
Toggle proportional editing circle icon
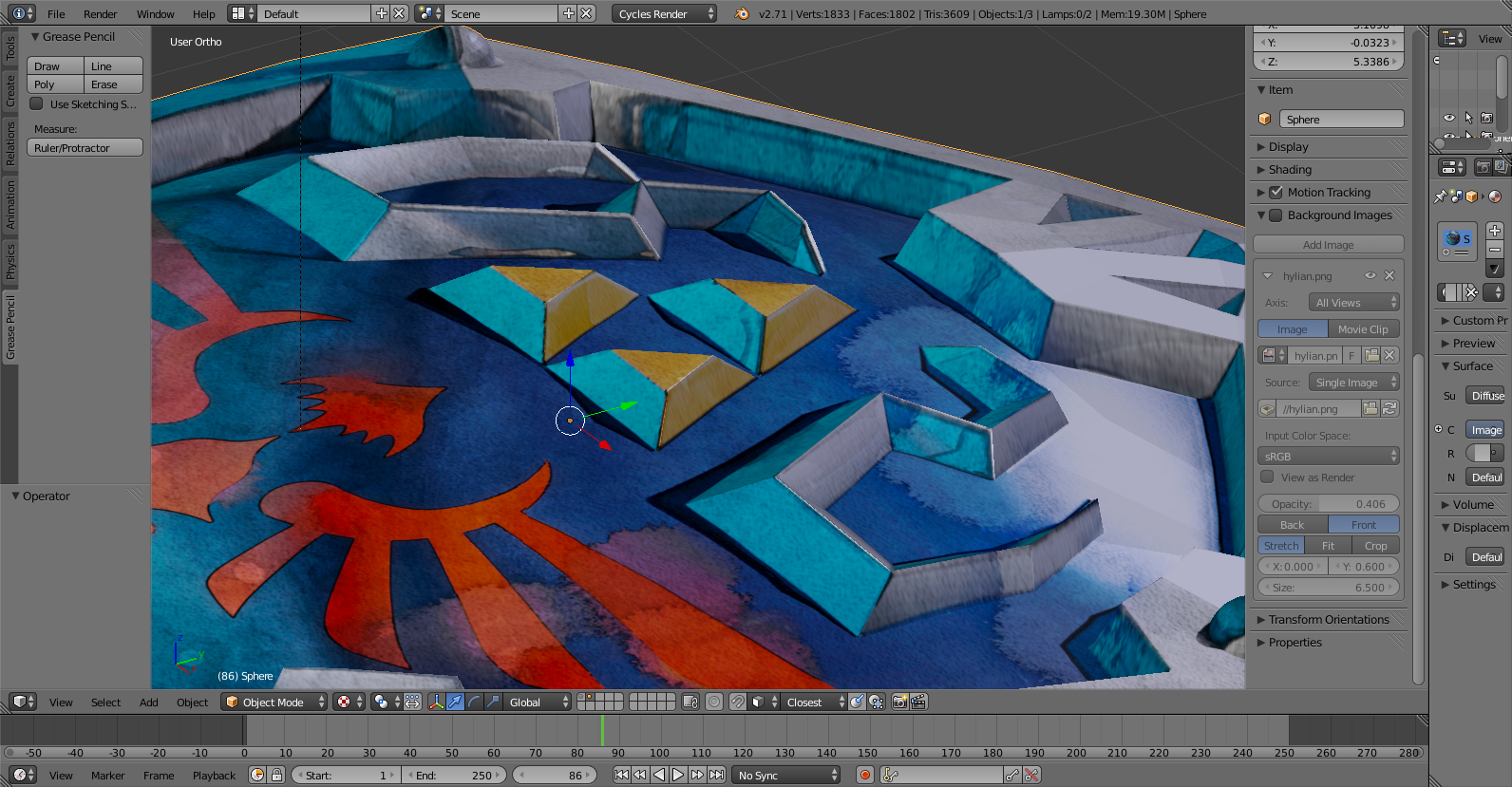point(713,702)
